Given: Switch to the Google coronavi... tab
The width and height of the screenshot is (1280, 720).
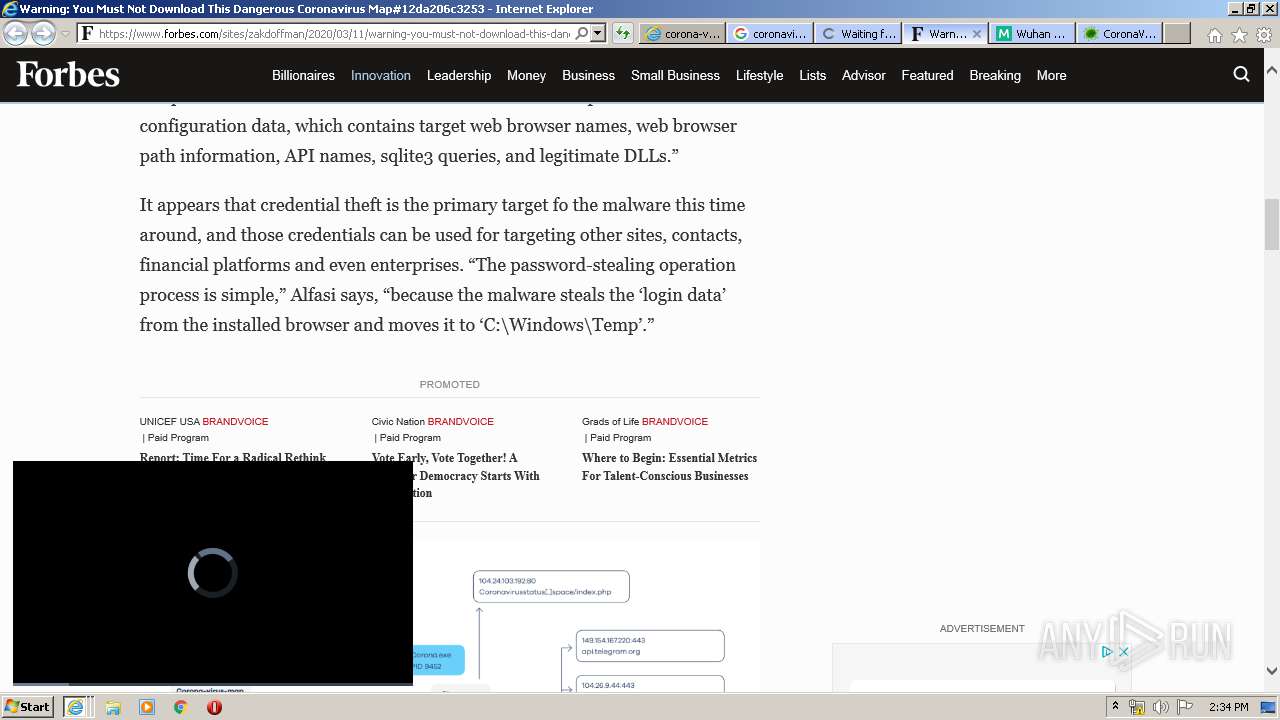Looking at the screenshot, I should pyautogui.click(x=769, y=33).
